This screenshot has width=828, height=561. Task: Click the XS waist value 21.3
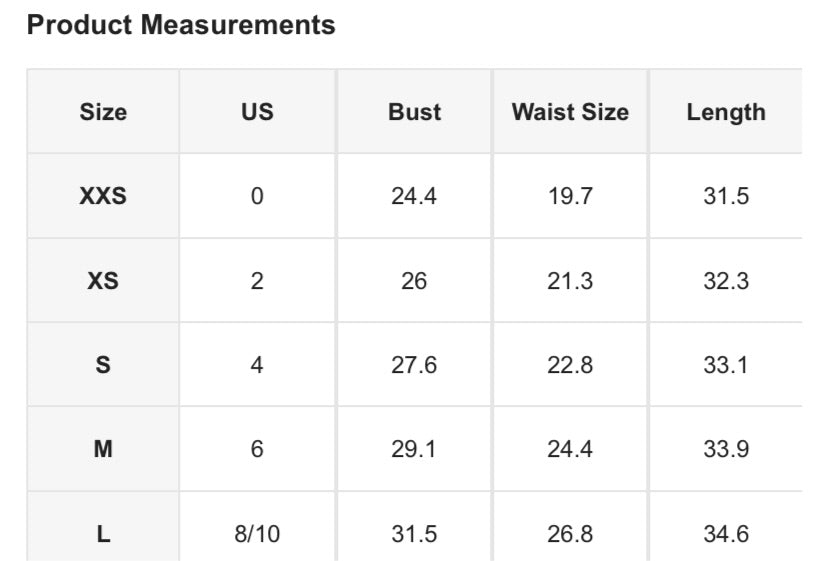570,281
